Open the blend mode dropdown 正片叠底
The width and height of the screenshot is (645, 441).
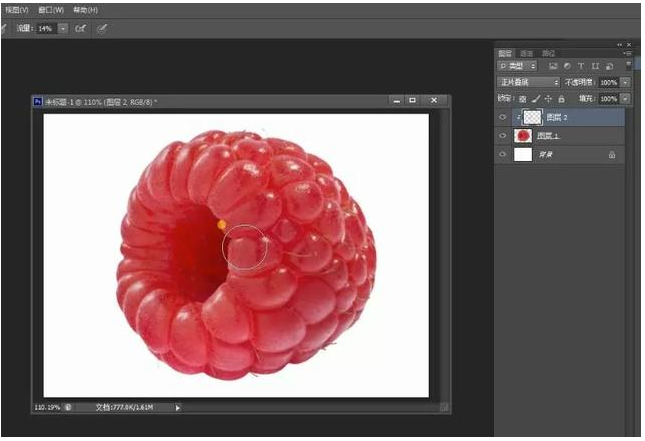pyautogui.click(x=529, y=82)
